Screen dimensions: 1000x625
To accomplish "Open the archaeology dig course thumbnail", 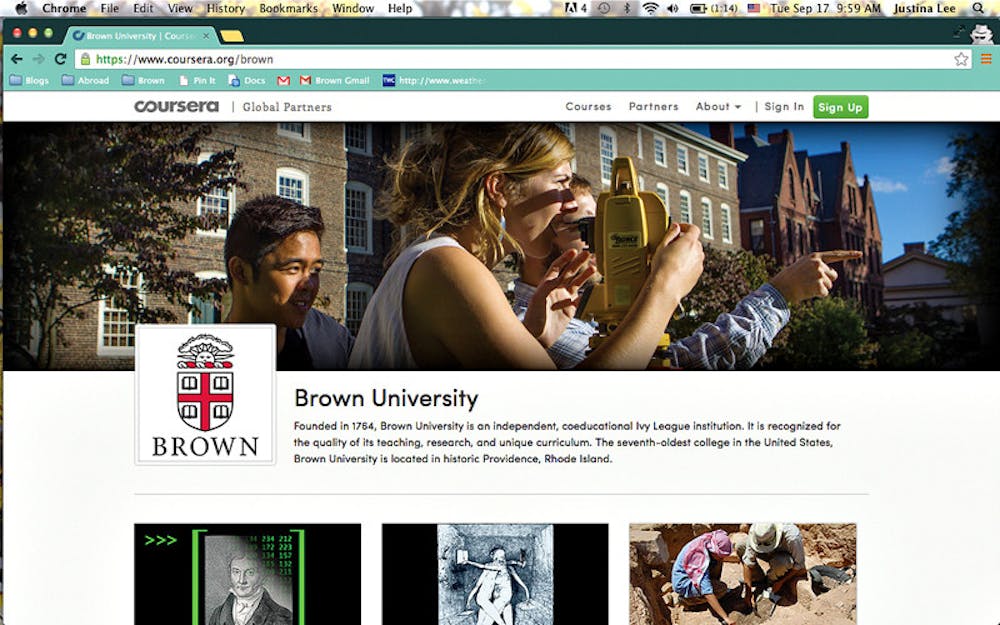I will 742,574.
